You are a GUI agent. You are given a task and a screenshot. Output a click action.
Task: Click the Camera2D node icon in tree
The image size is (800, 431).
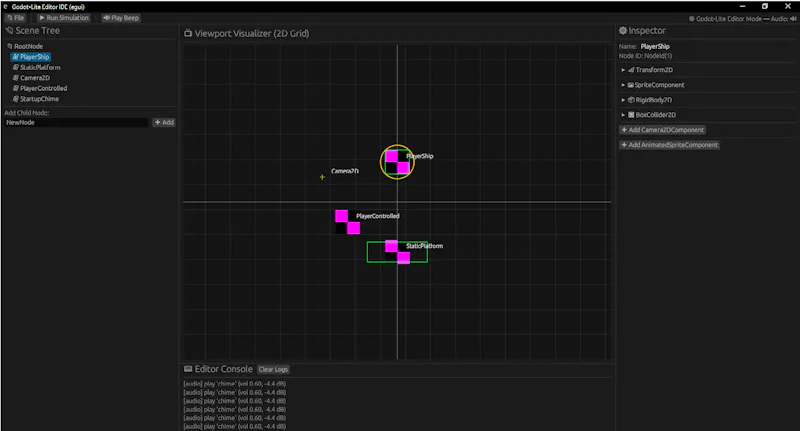point(16,78)
